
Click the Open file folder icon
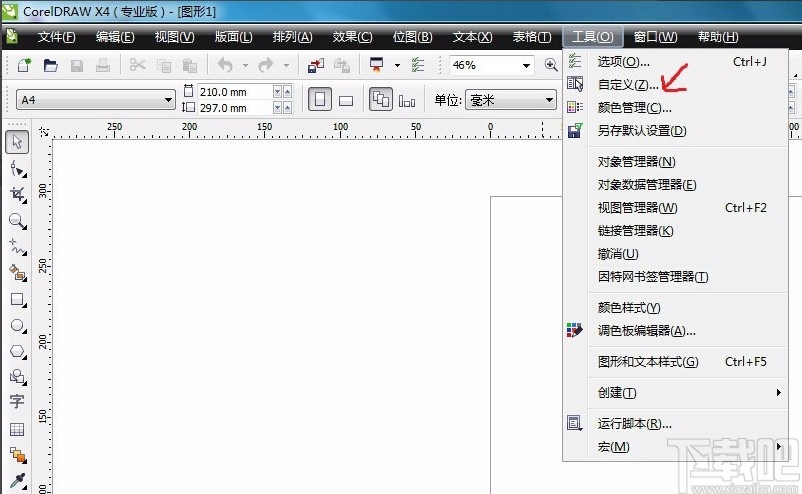(x=50, y=65)
